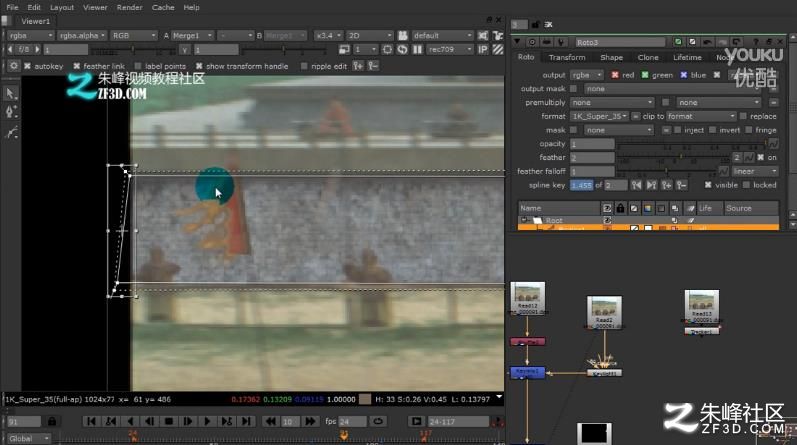Go to the first frame

click(91, 422)
